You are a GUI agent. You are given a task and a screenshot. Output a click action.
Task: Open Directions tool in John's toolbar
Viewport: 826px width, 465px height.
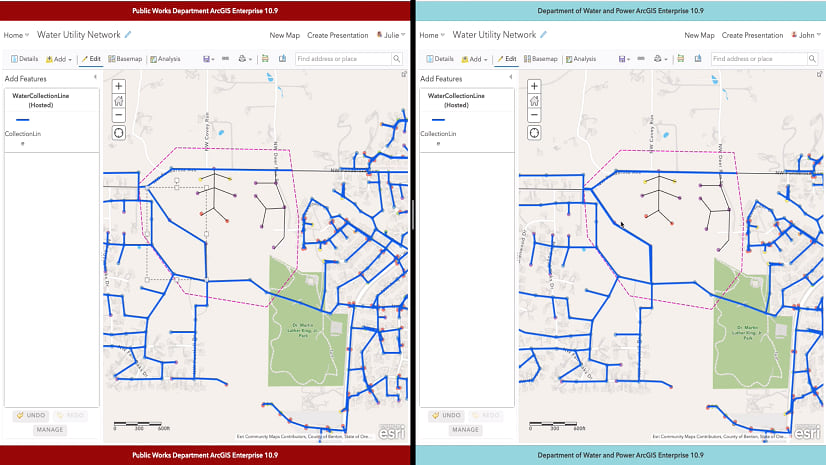(x=681, y=58)
